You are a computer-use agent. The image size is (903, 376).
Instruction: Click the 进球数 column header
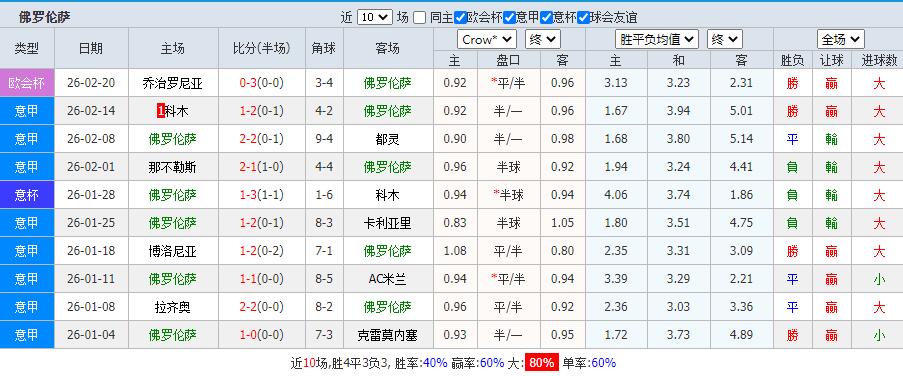pyautogui.click(x=879, y=60)
